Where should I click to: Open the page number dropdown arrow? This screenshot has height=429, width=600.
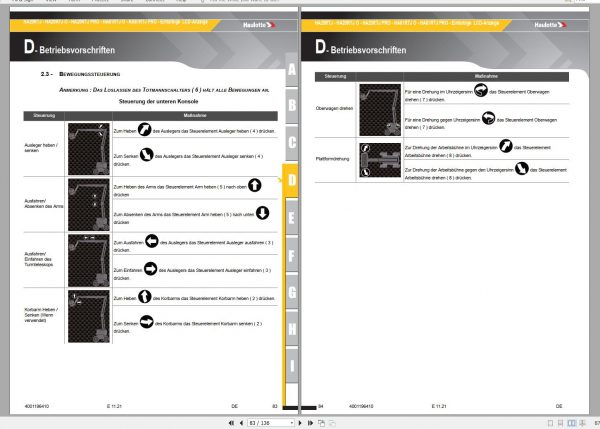tap(292, 423)
